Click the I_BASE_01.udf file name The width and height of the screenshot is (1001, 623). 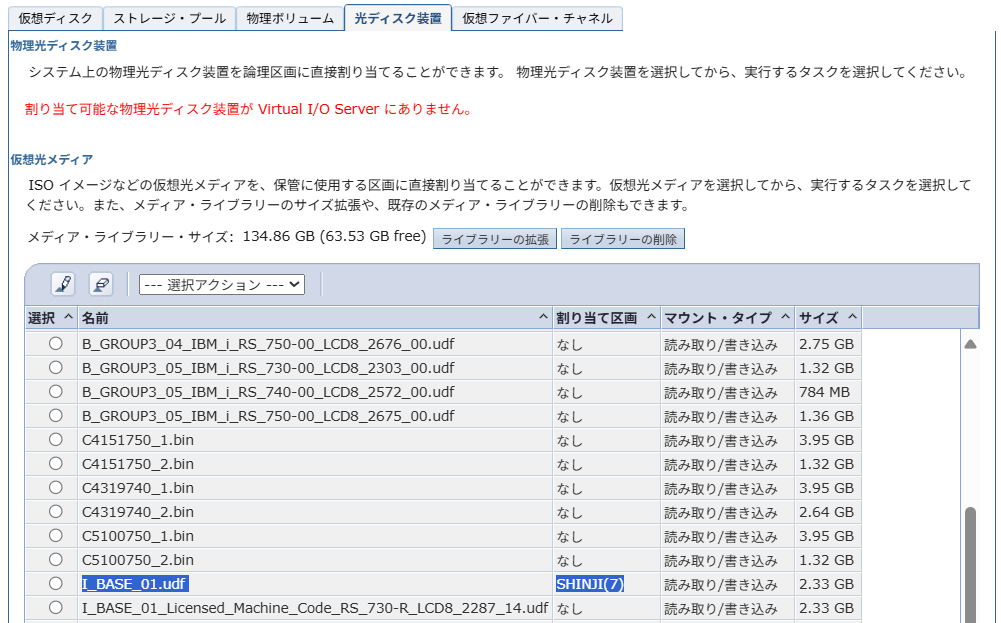[135, 584]
